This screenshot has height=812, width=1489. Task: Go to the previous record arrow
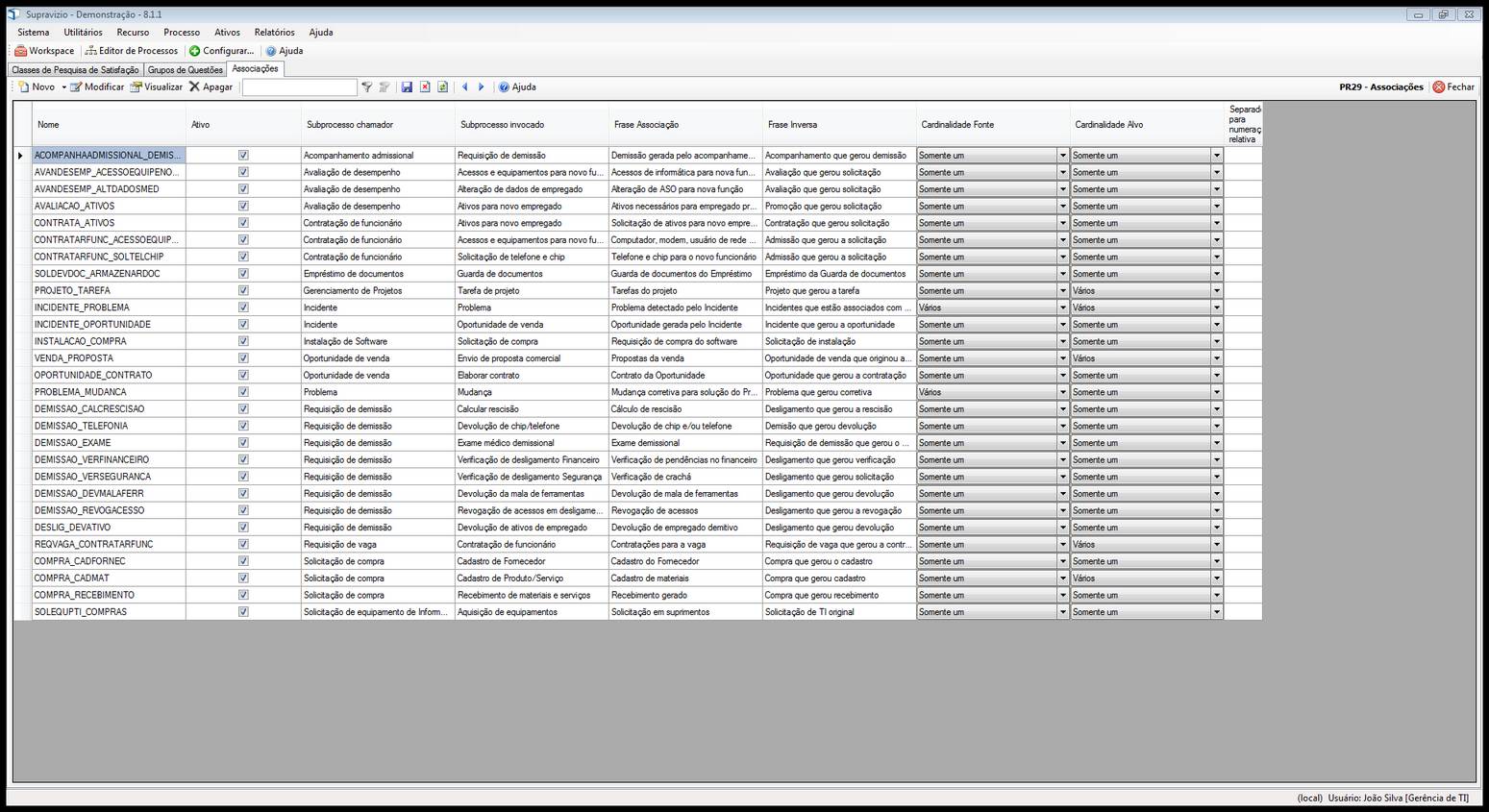click(x=464, y=86)
